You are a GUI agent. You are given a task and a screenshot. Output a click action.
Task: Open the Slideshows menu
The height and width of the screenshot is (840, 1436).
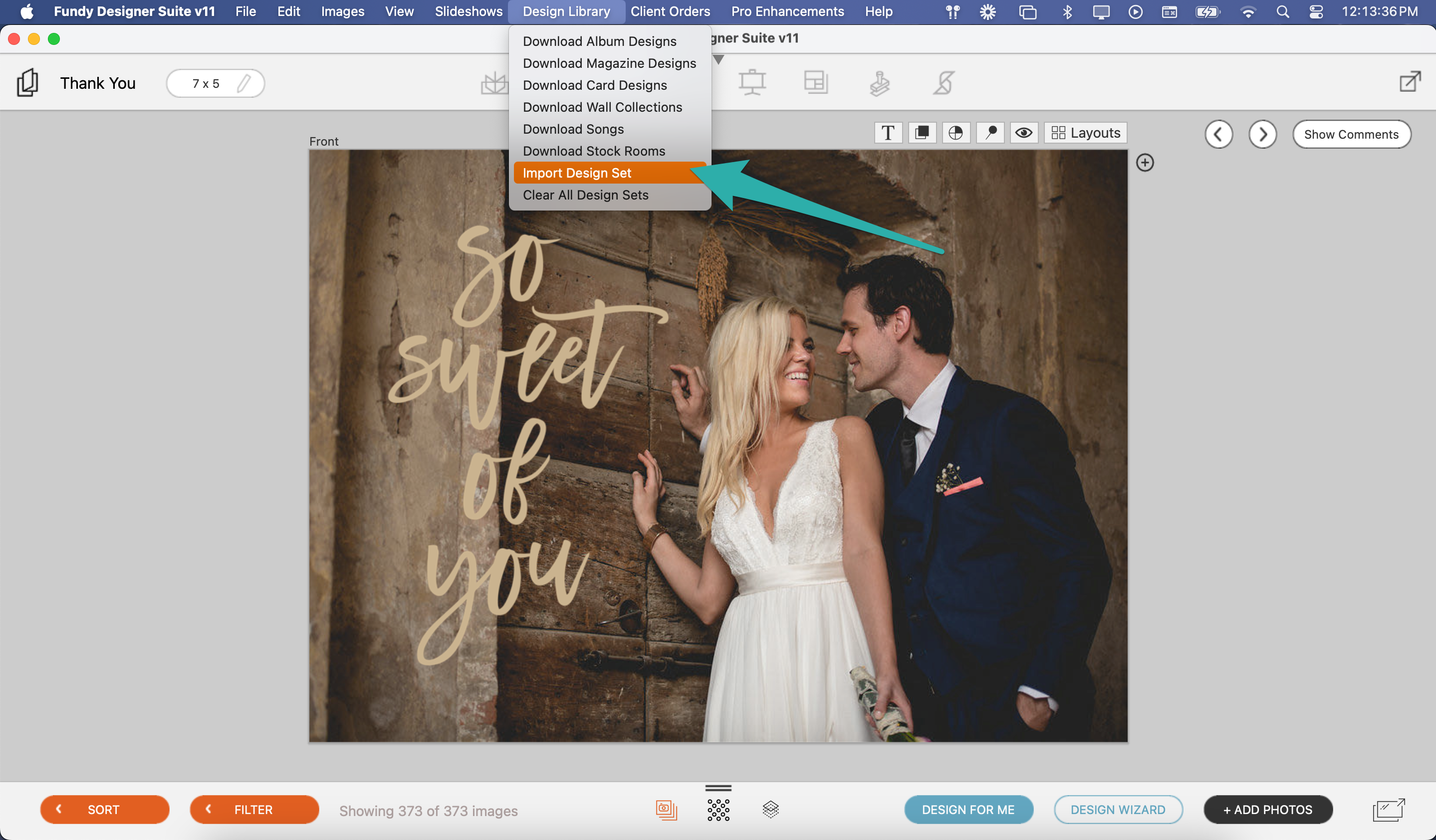point(469,11)
